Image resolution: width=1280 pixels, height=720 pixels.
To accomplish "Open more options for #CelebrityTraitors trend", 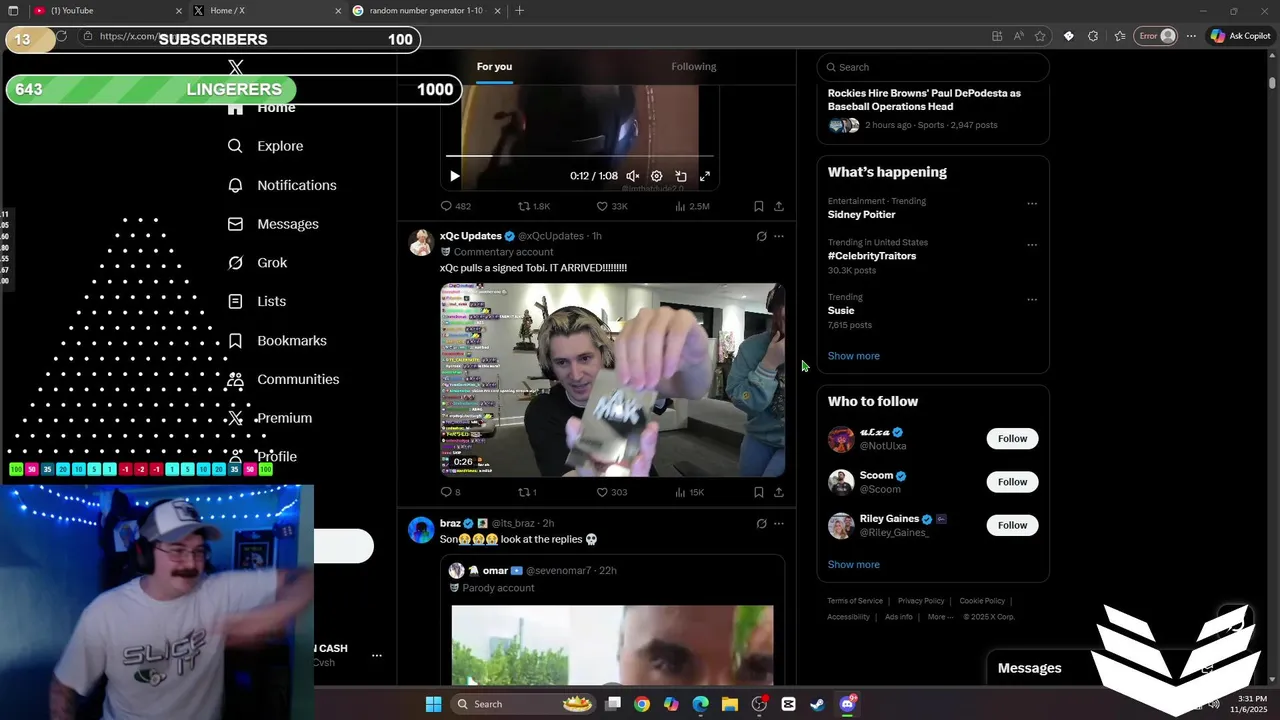I will (x=1032, y=245).
